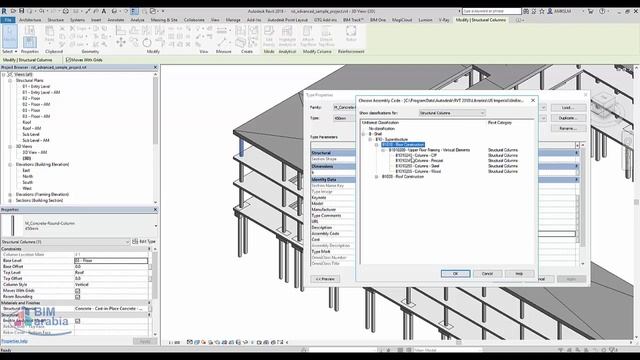Select Columns - Steel assembly code
The image size is (640, 360).
(x=417, y=166)
